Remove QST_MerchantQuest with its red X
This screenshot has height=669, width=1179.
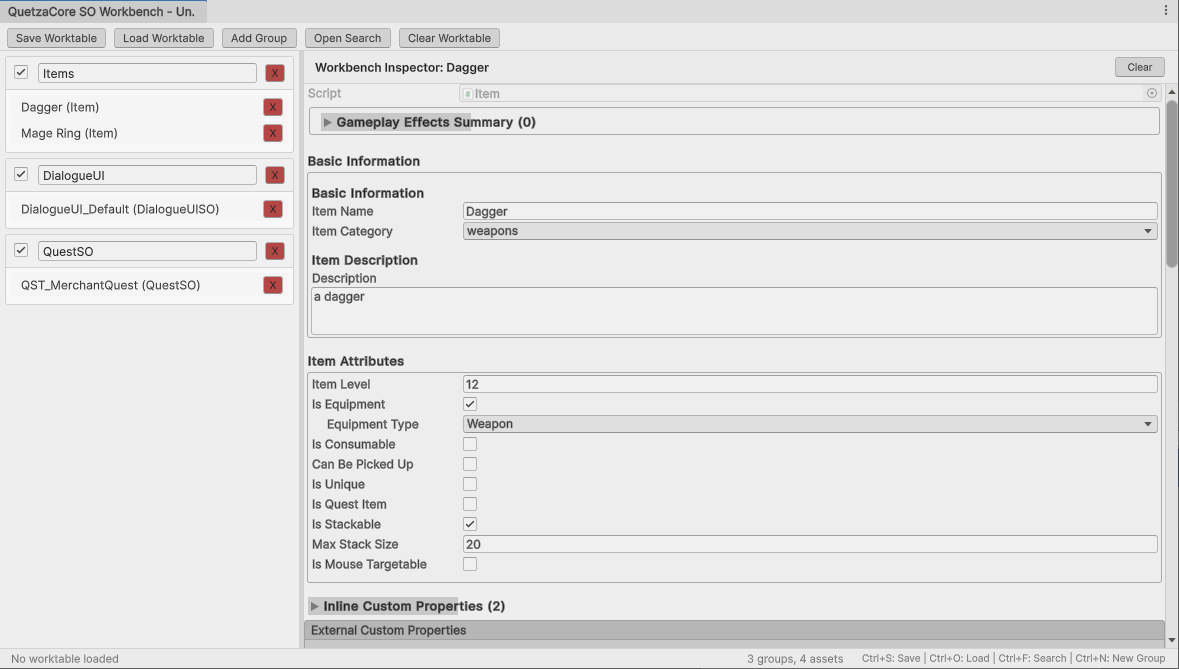(272, 285)
